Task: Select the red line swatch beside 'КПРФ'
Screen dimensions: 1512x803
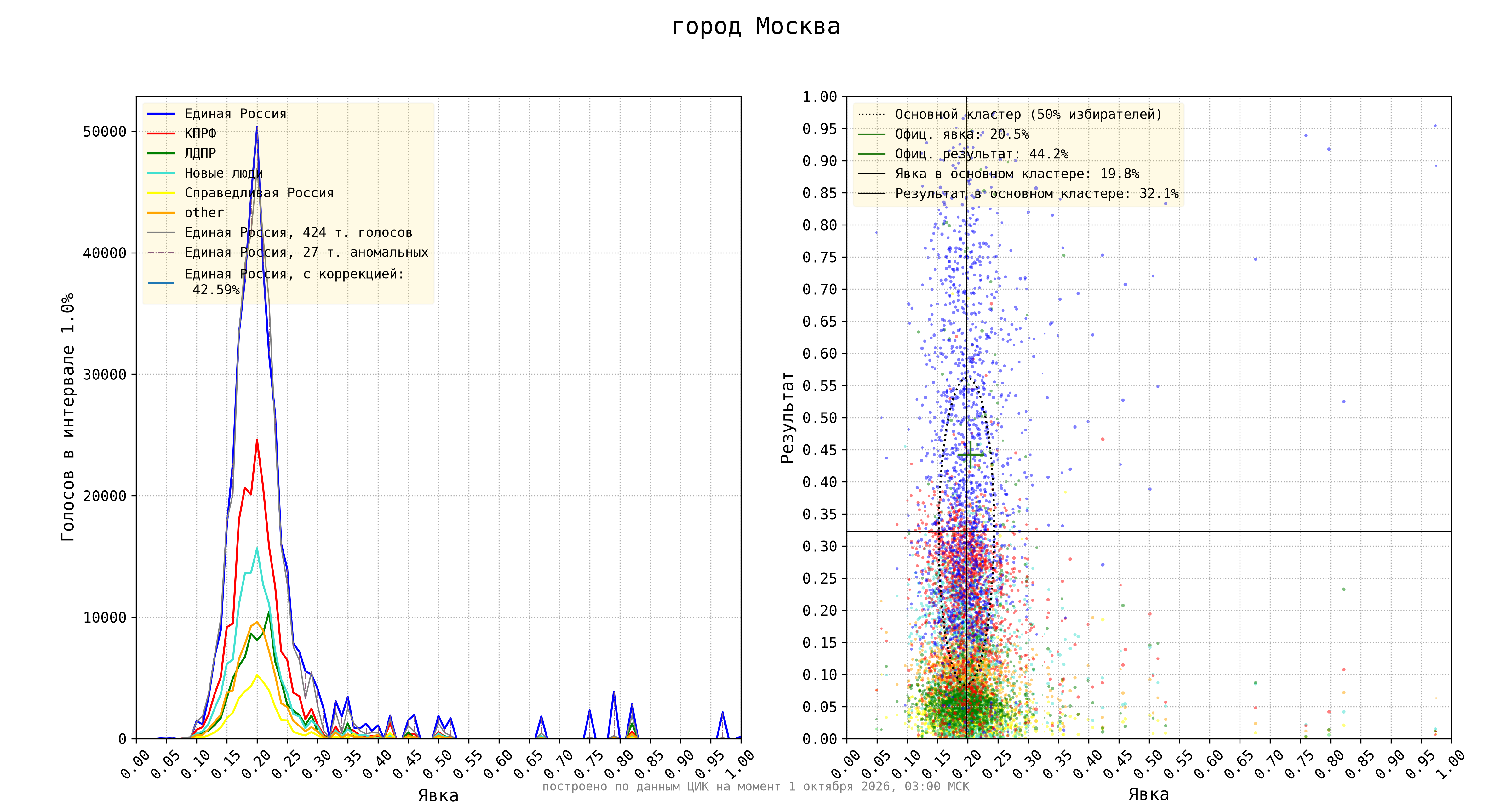Action: pos(161,134)
